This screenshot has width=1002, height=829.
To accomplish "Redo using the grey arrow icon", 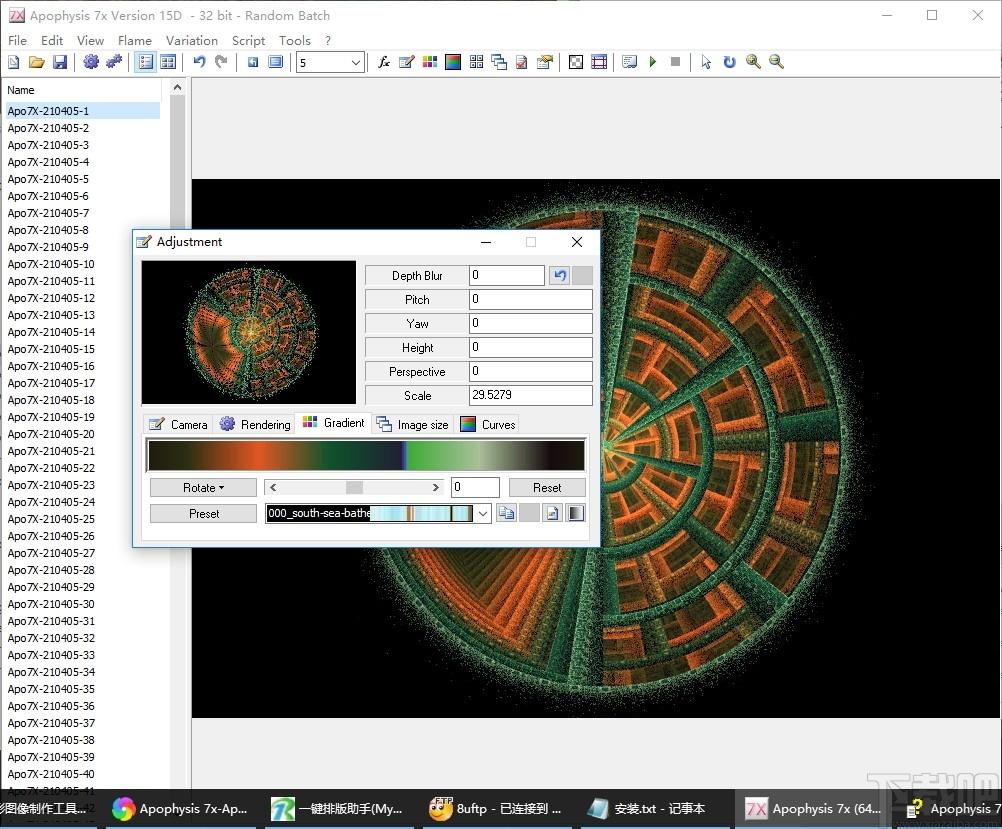I will tap(222, 62).
